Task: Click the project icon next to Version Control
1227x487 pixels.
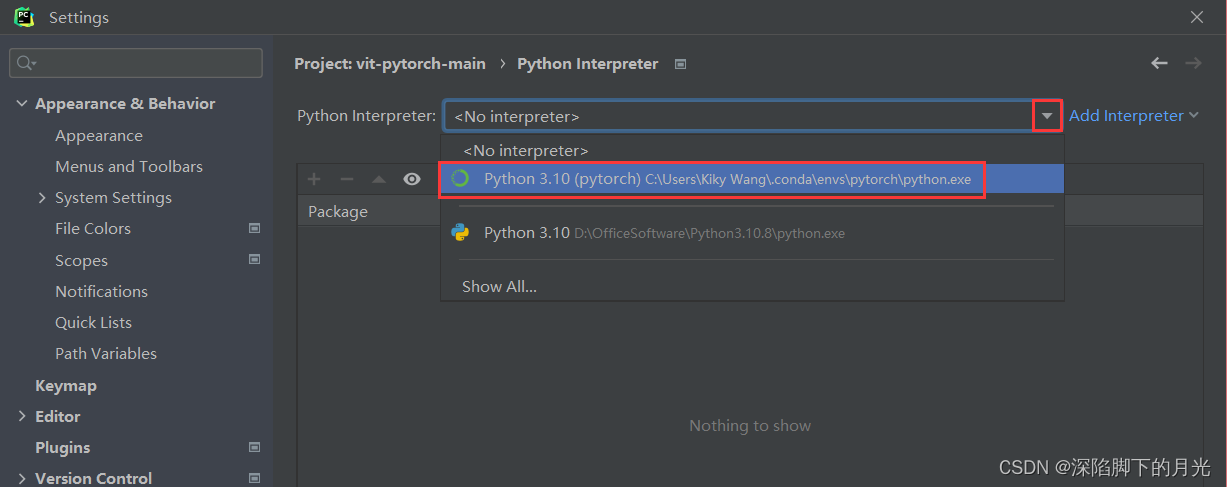Action: [254, 479]
